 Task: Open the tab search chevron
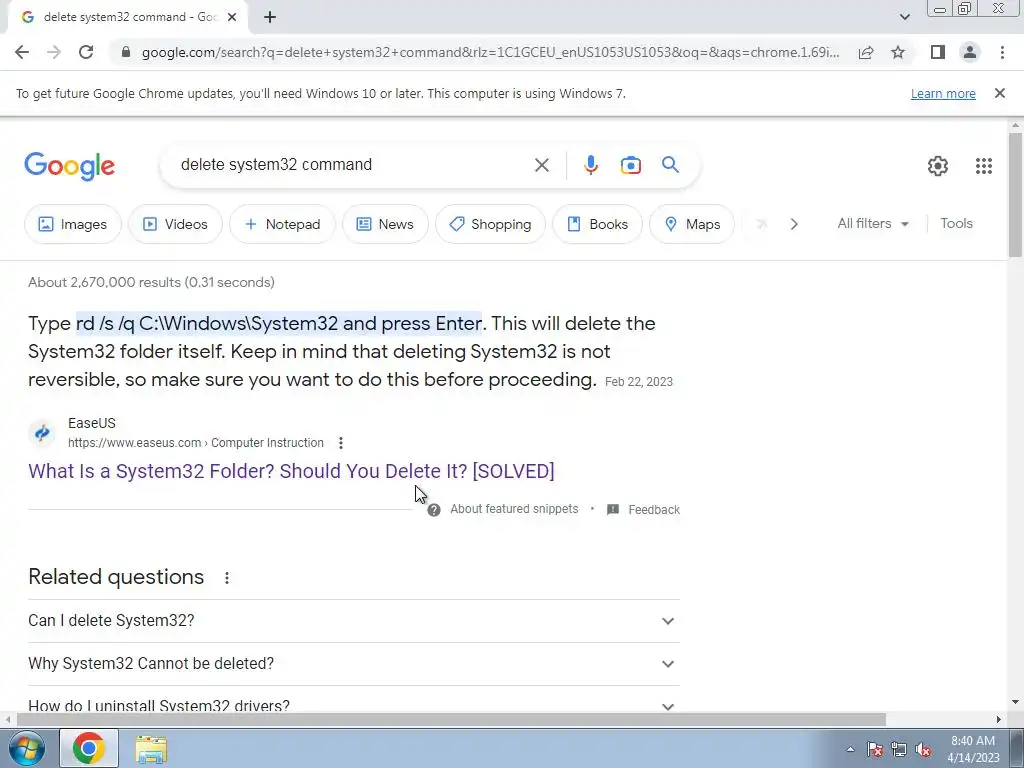pos(904,17)
